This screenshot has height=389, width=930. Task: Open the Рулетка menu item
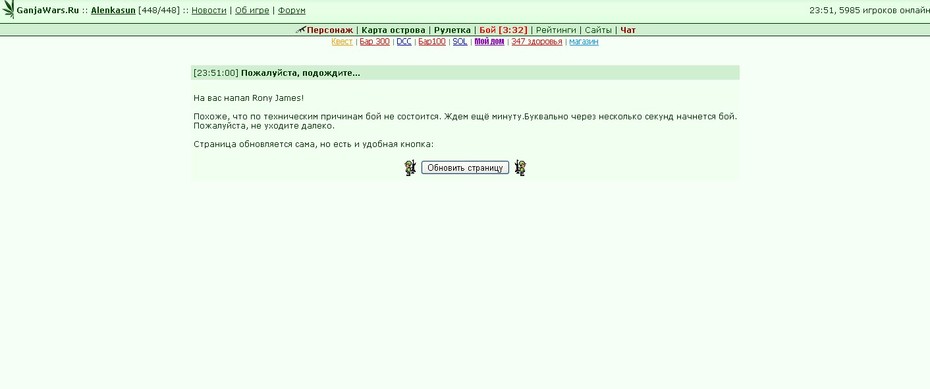(453, 30)
